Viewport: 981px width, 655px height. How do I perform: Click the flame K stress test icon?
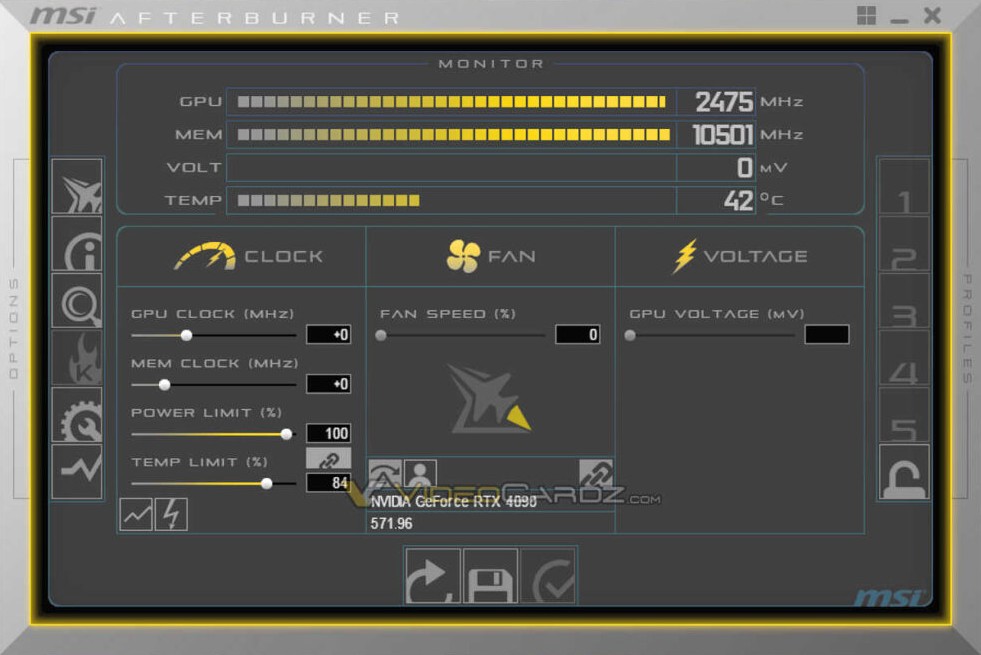click(77, 357)
